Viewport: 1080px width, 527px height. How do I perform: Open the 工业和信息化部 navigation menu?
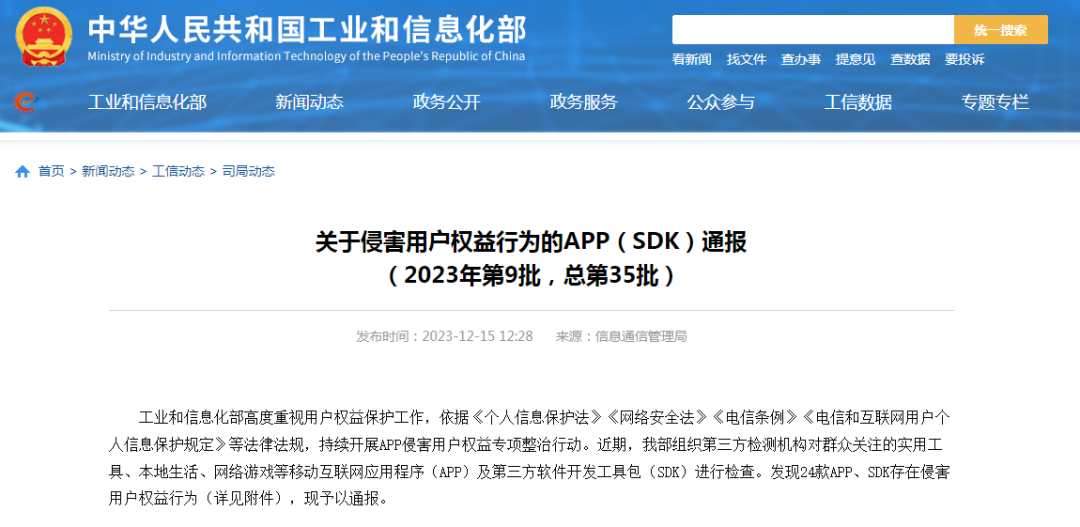pyautogui.click(x=147, y=102)
